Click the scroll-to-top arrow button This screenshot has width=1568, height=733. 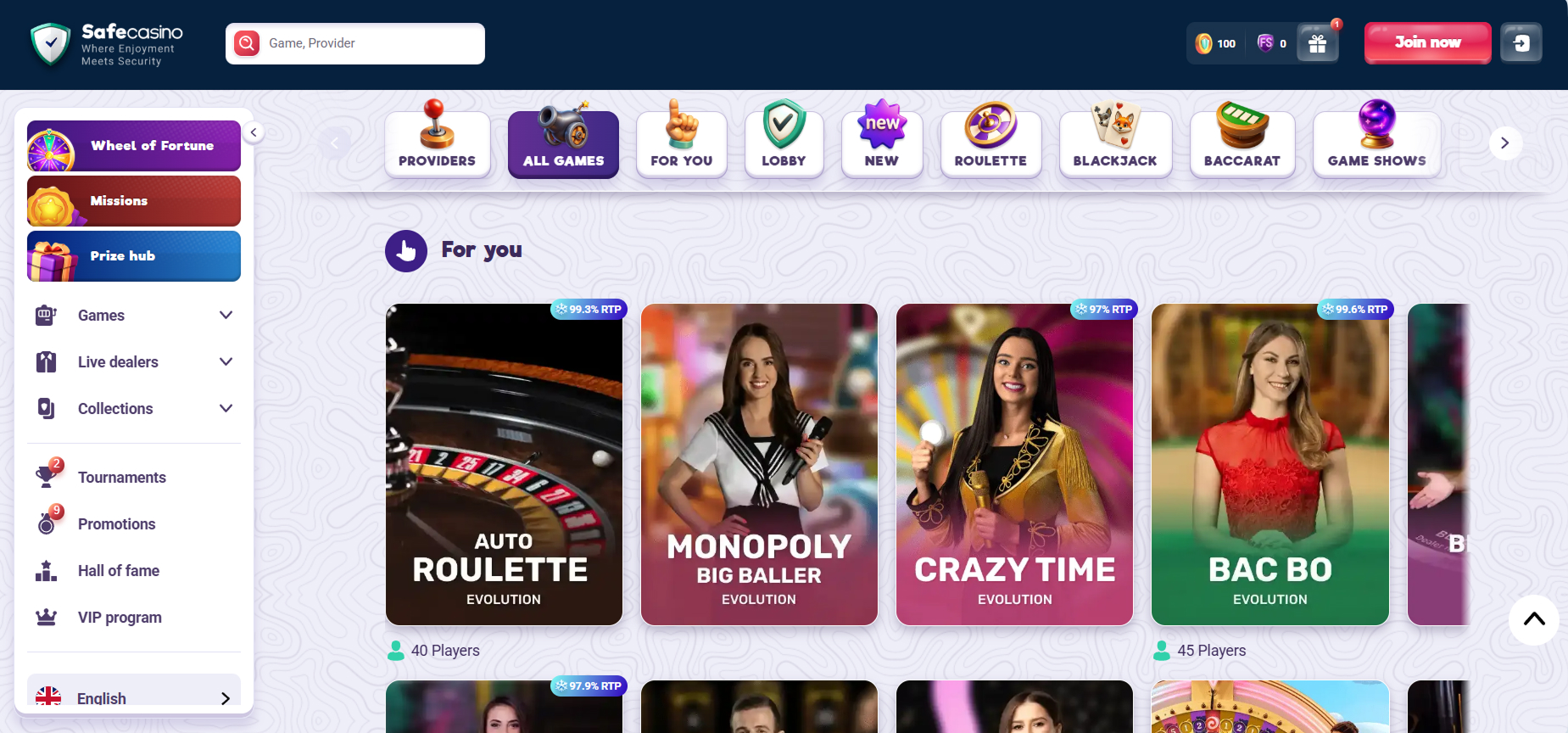click(x=1534, y=619)
